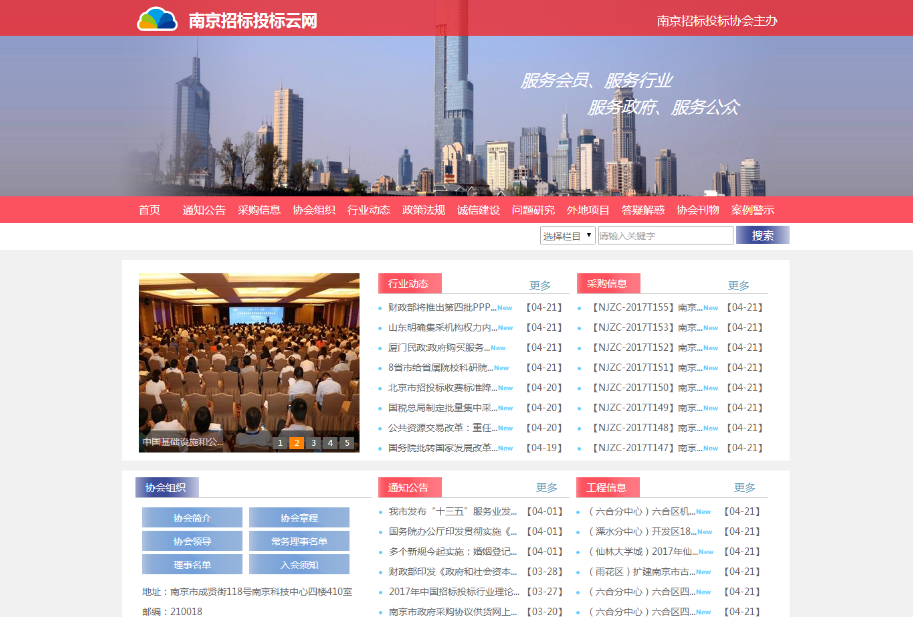This screenshot has height=617, width=913.
Task: Show slide 5 of the slideshow
Action: [x=347, y=443]
